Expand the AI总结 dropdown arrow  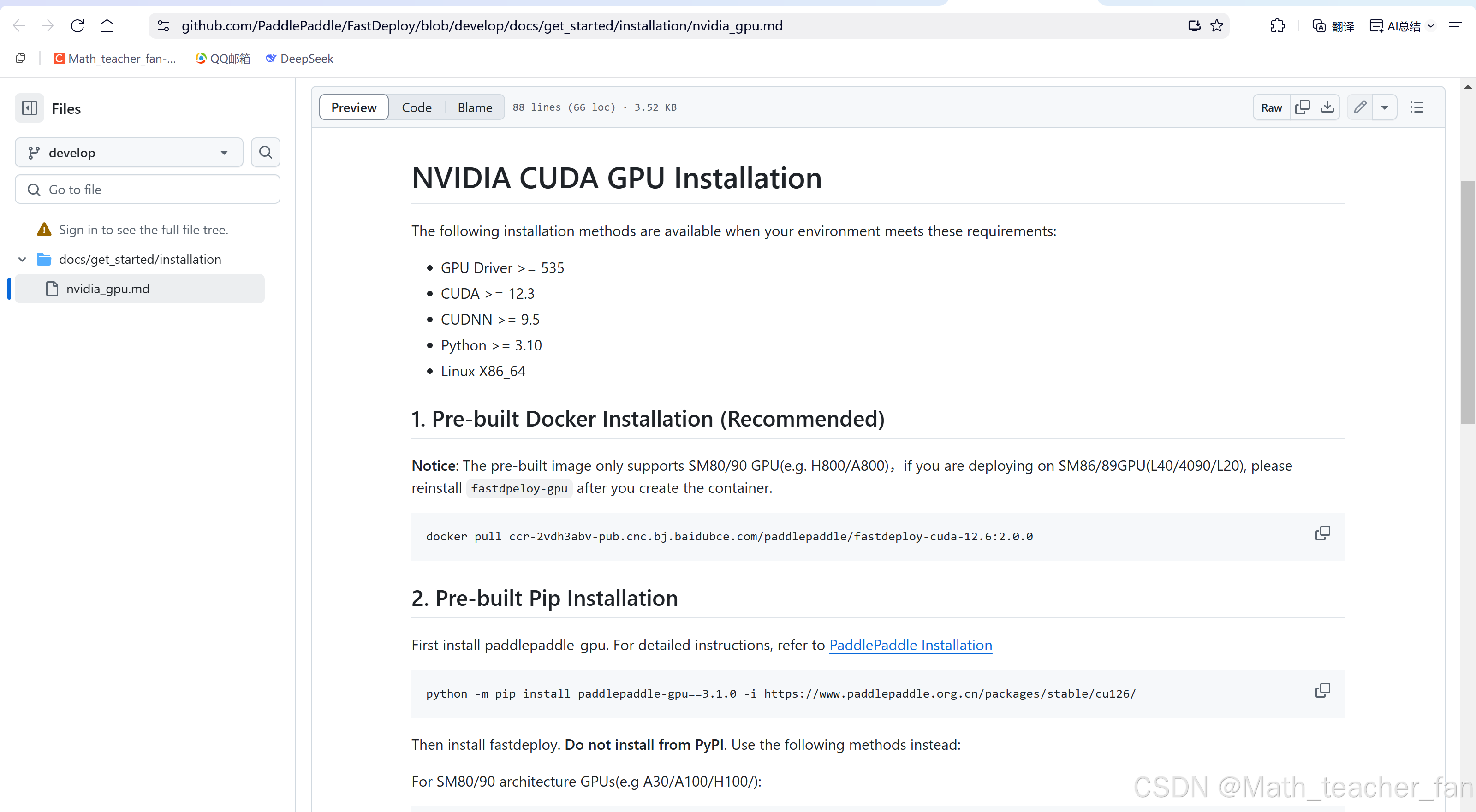pyautogui.click(x=1431, y=26)
